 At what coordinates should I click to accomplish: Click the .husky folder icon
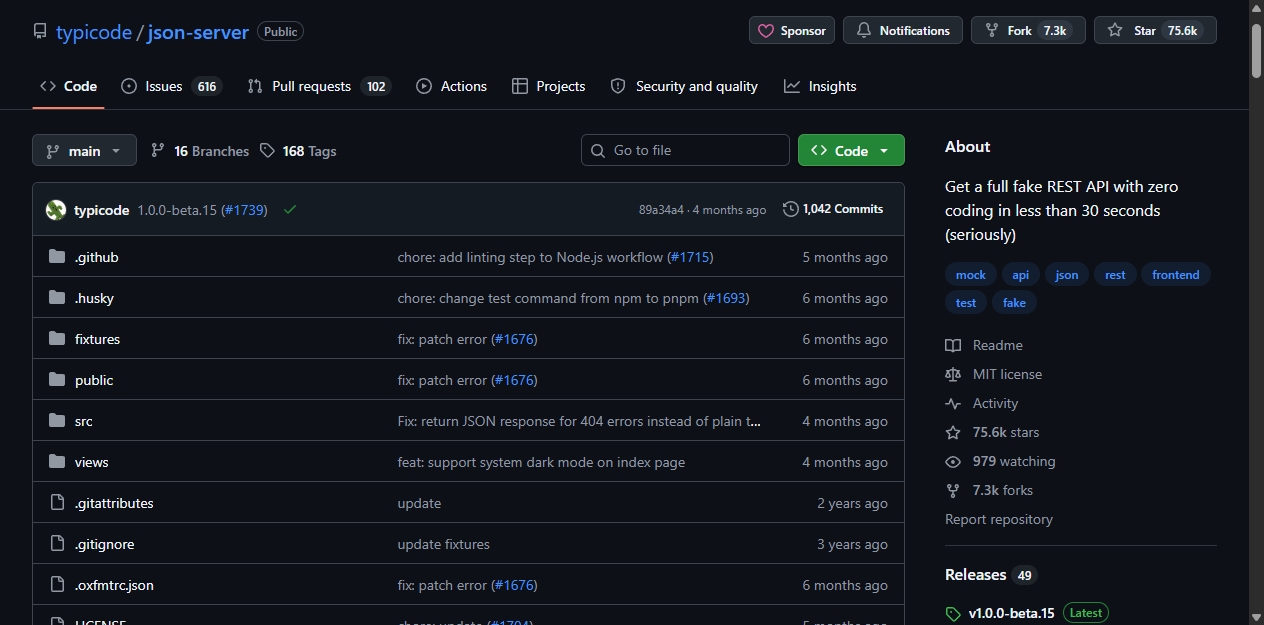57,298
